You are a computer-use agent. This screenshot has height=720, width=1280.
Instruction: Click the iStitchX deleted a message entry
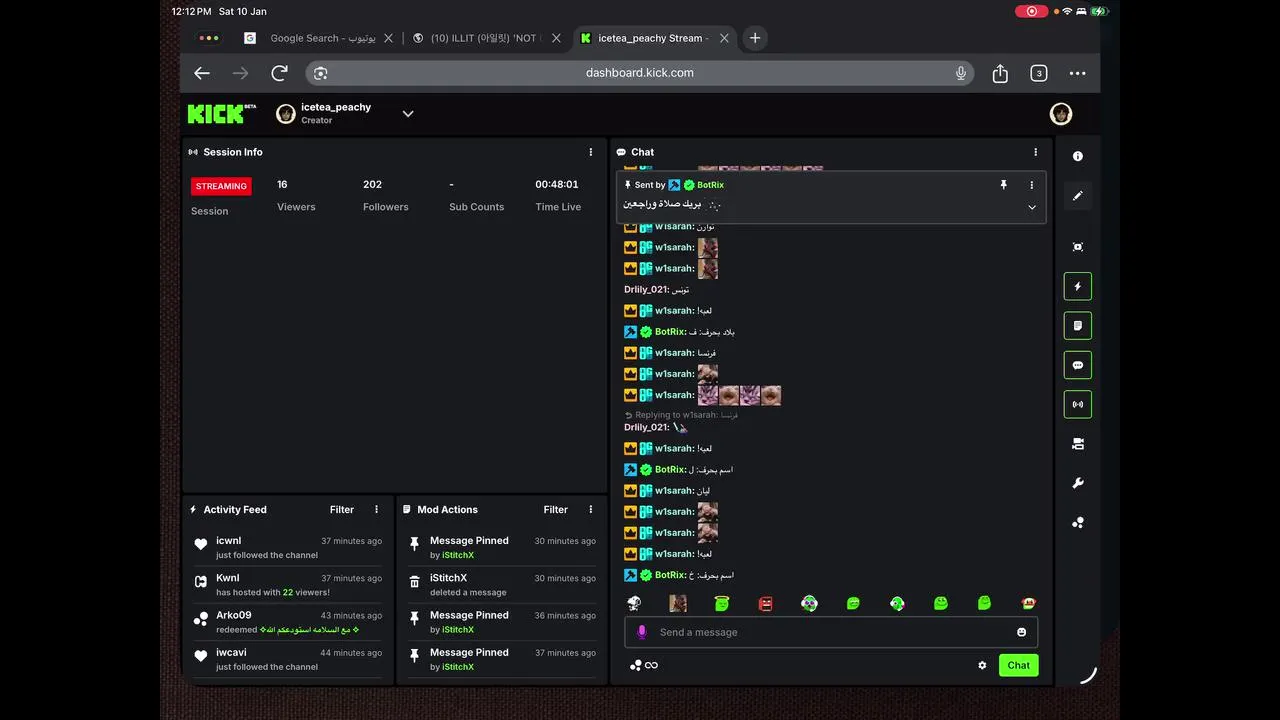tap(502, 585)
